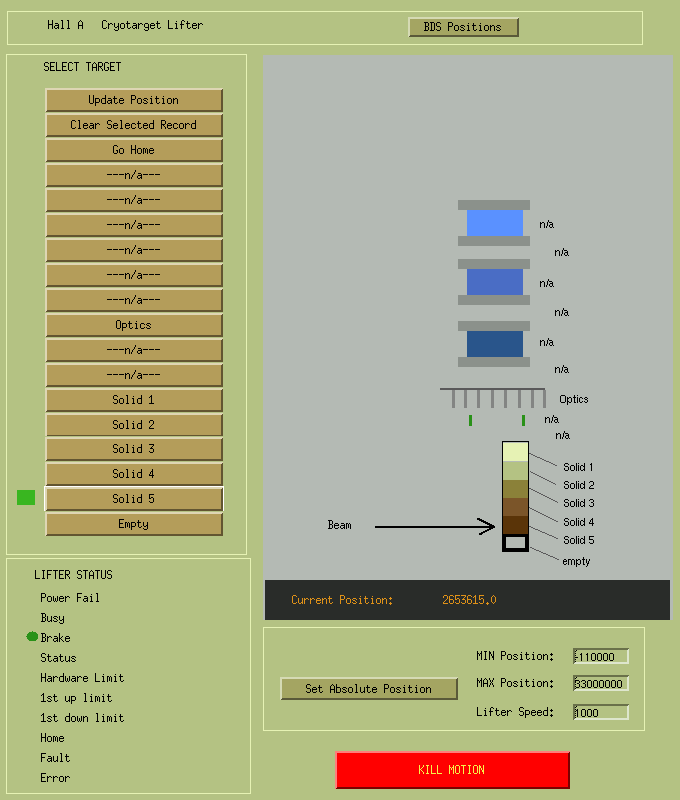Click the Busy status label
The width and height of the screenshot is (680, 800).
point(53,618)
